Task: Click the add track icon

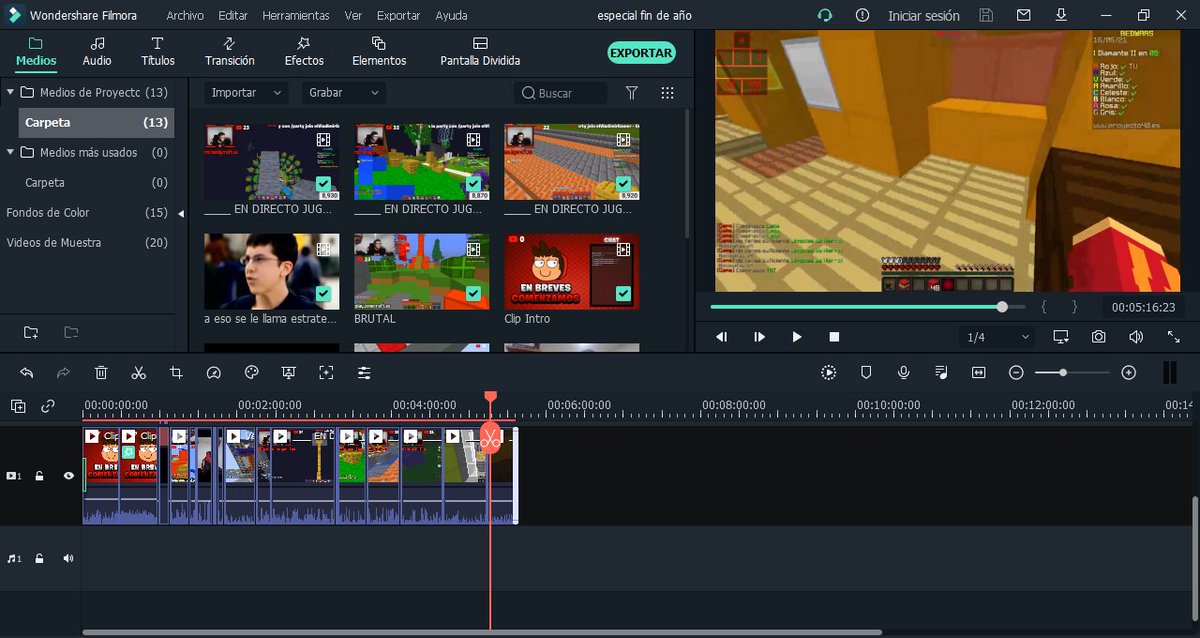Action: pos(18,406)
